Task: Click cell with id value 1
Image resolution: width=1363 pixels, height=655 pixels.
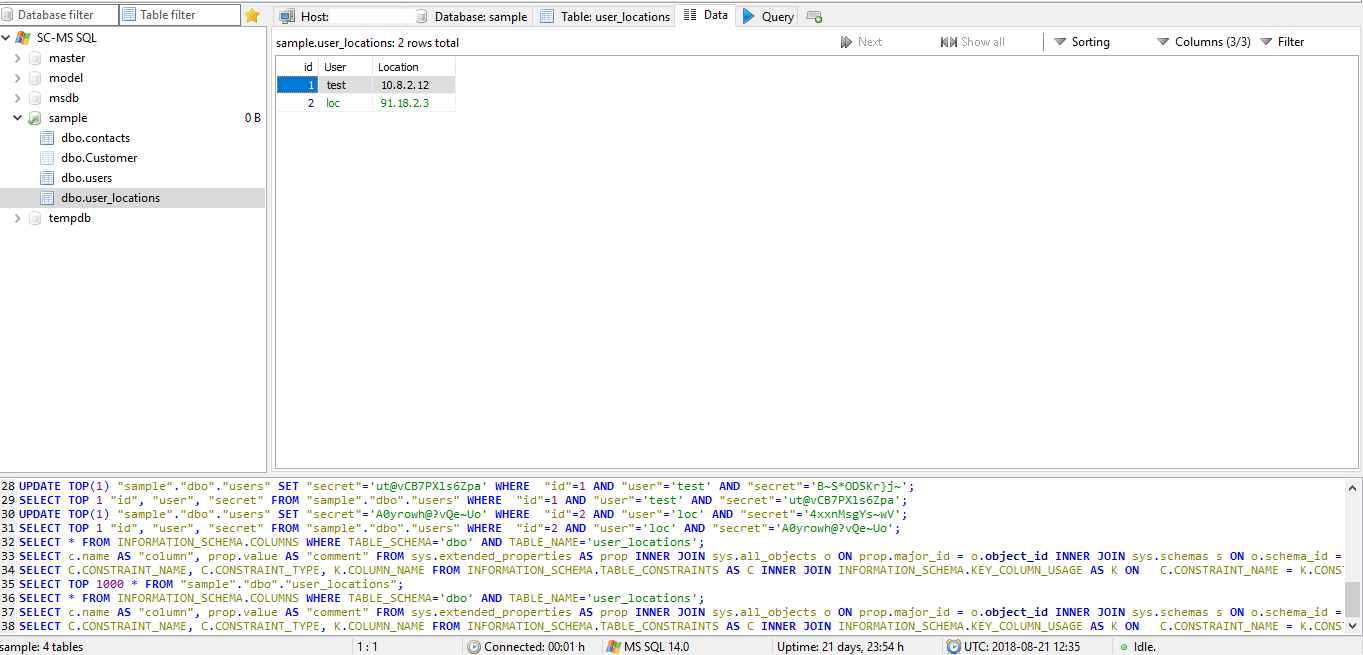Action: click(298, 85)
